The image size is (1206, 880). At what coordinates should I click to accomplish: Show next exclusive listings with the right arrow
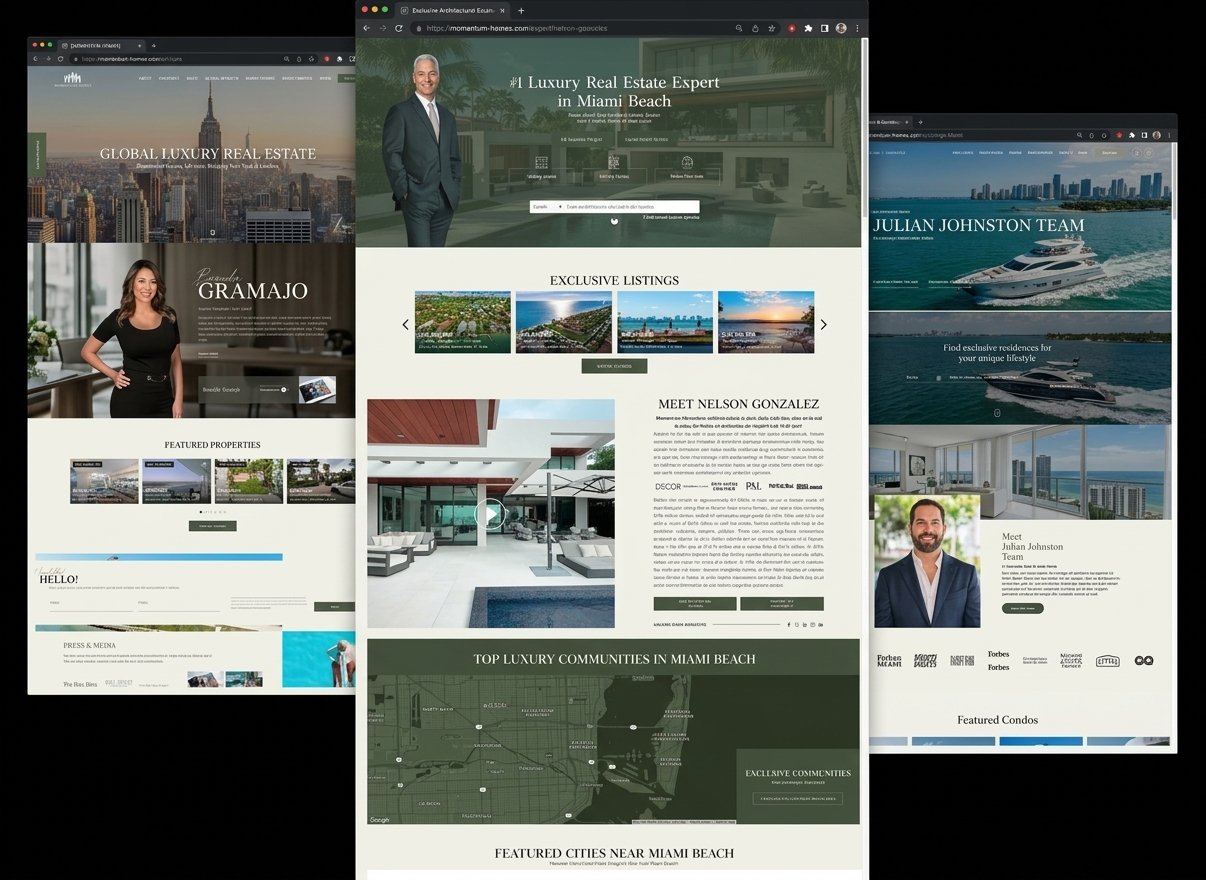(x=823, y=324)
